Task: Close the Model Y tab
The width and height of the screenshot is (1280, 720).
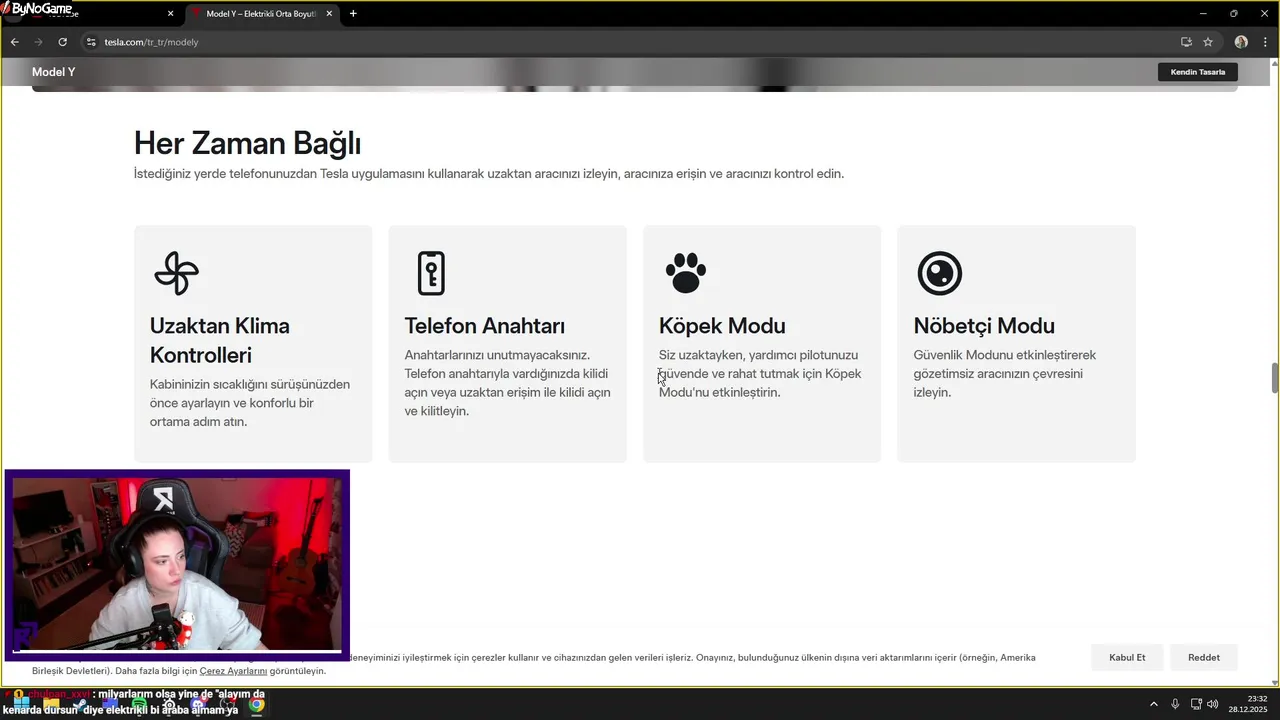Action: tap(329, 14)
